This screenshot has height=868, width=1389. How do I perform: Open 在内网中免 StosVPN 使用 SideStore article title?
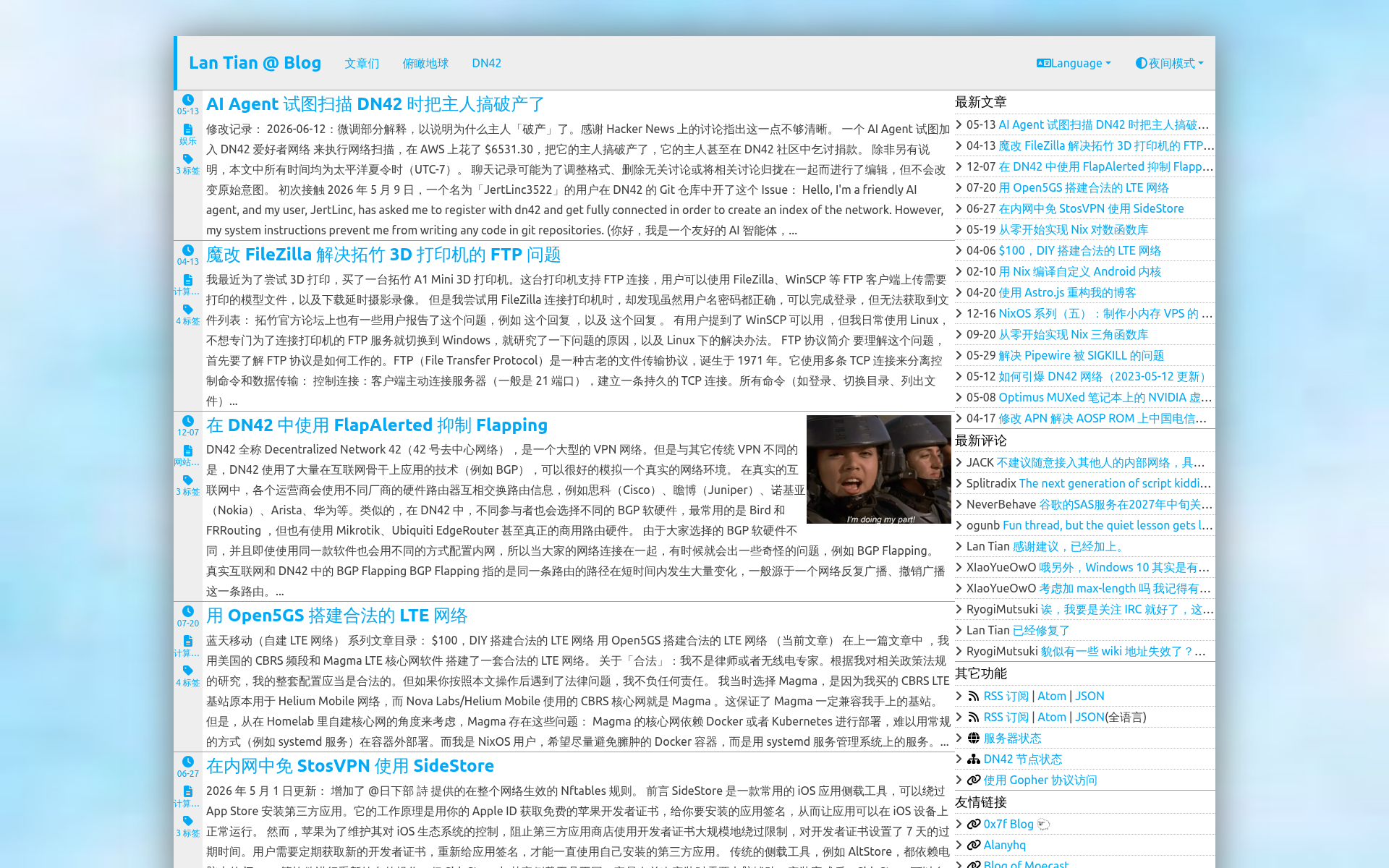[x=350, y=766]
